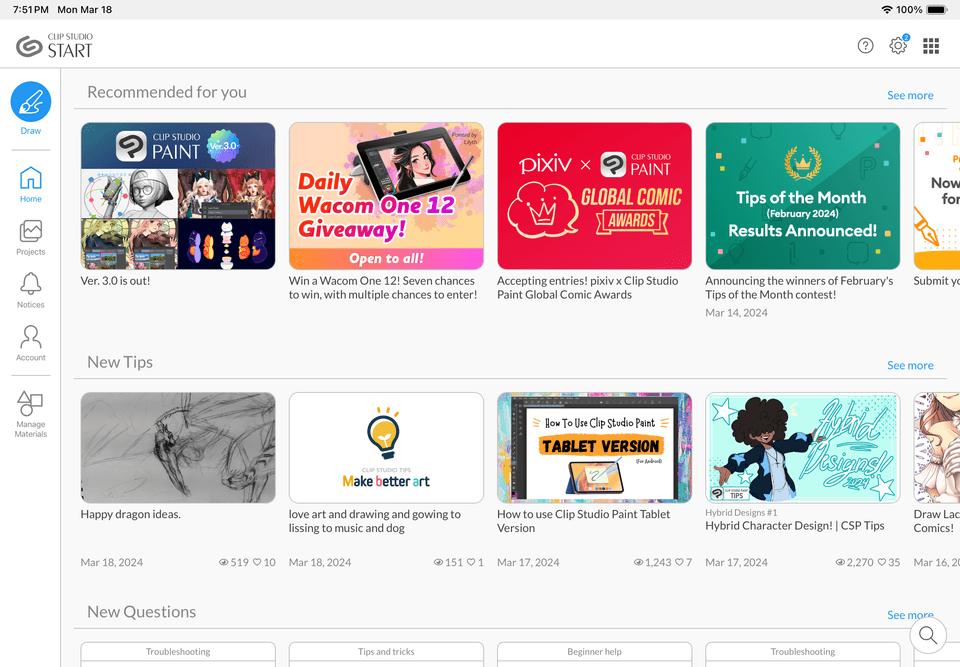
Task: Open the Notices bell icon
Action: 31,290
